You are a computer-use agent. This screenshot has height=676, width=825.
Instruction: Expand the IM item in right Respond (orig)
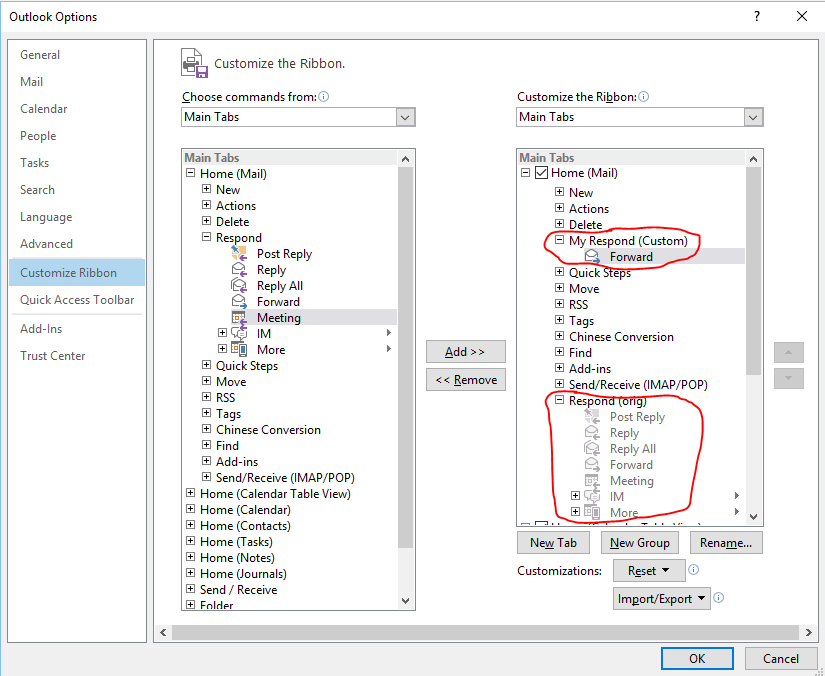click(575, 496)
